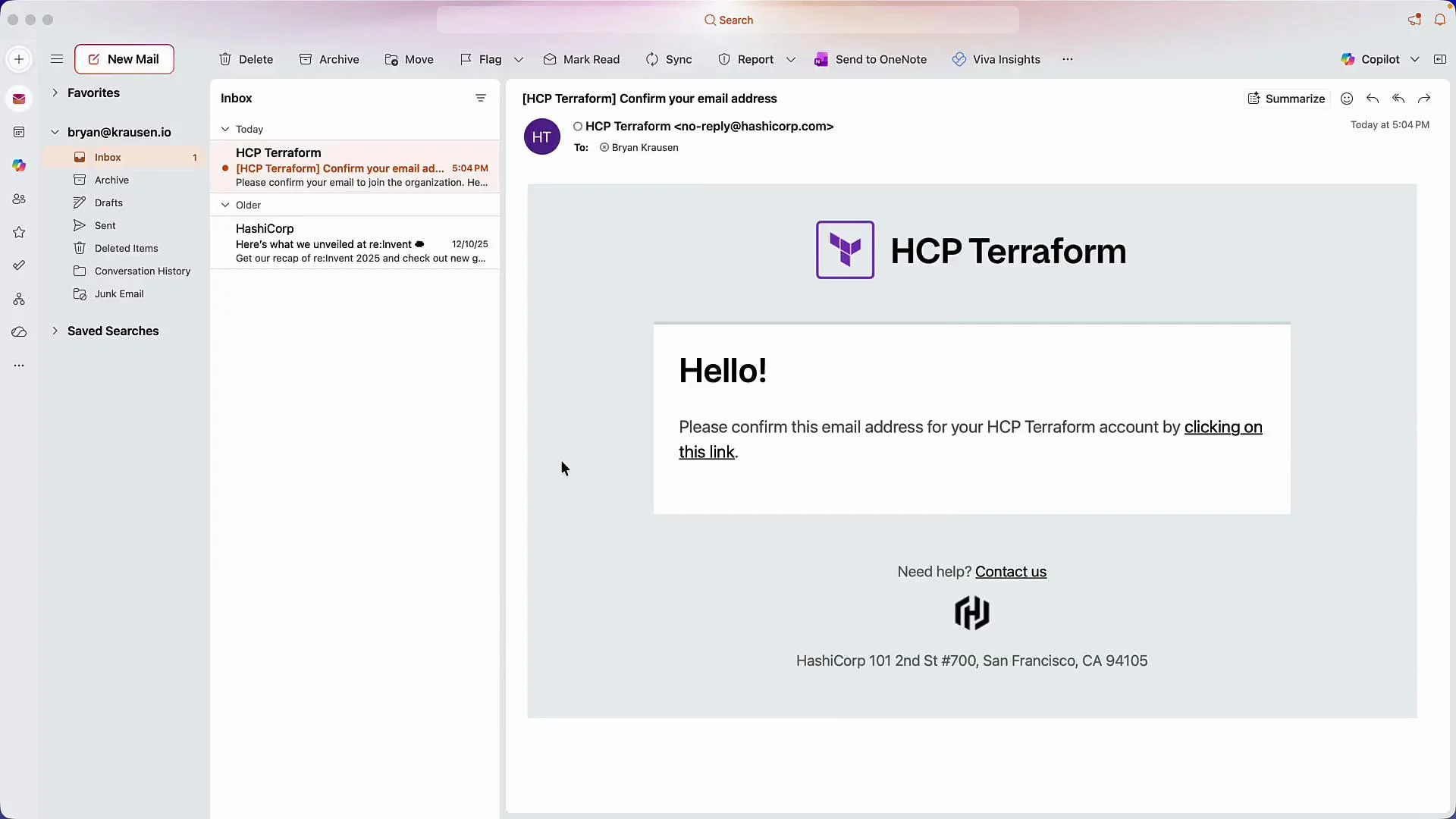The width and height of the screenshot is (1456, 819).
Task: Mark the message as Read
Action: pos(582,59)
